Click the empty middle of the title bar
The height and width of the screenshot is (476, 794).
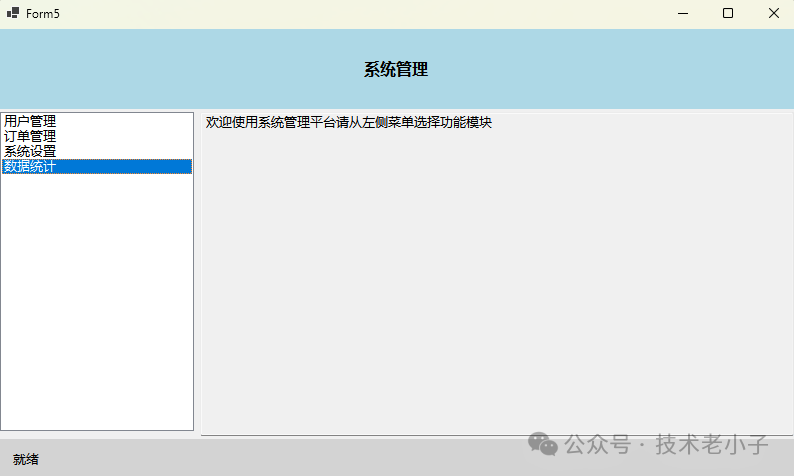[x=350, y=13]
